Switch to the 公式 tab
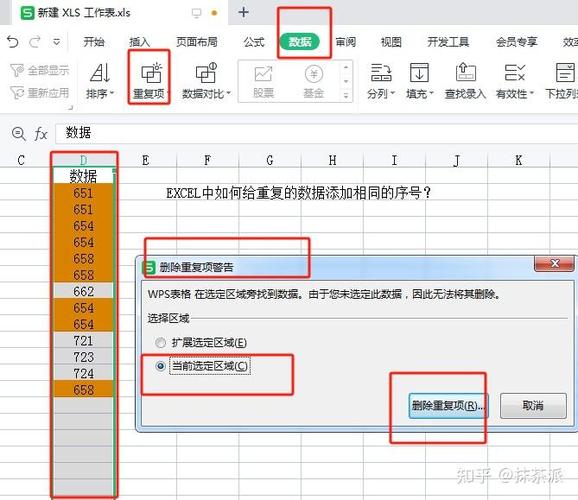578x500 pixels. [x=254, y=42]
